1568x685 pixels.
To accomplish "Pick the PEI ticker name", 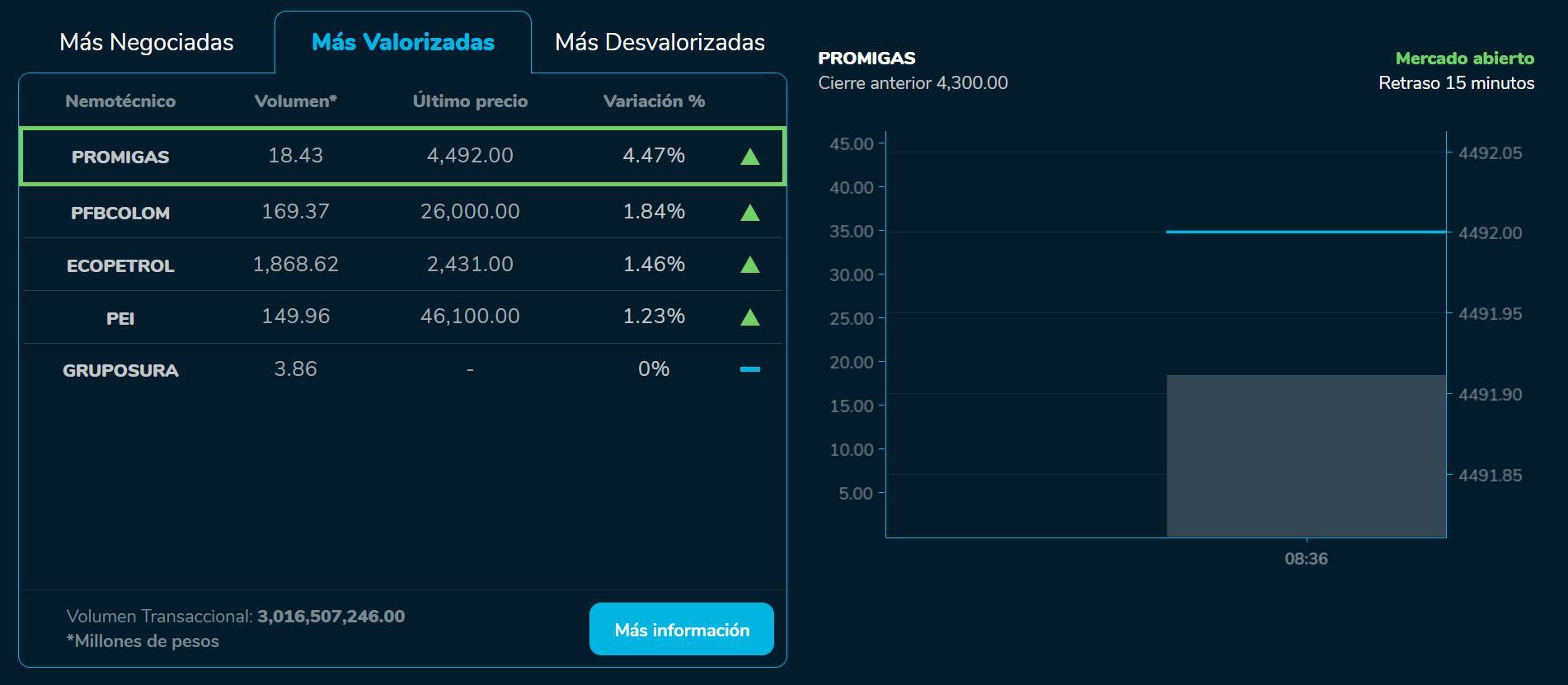I will point(120,318).
